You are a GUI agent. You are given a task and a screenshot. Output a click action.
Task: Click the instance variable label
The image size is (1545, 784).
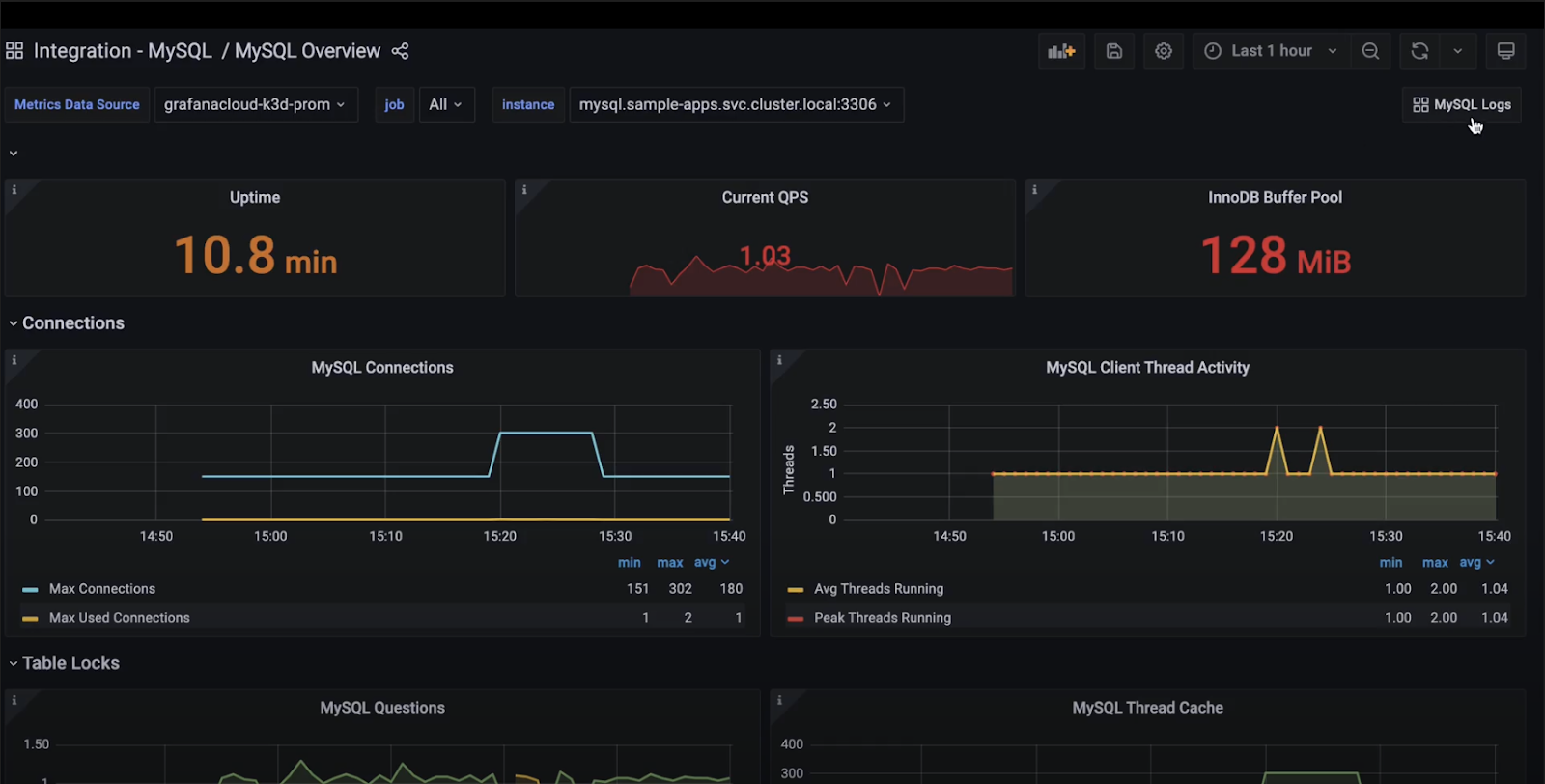coord(528,104)
